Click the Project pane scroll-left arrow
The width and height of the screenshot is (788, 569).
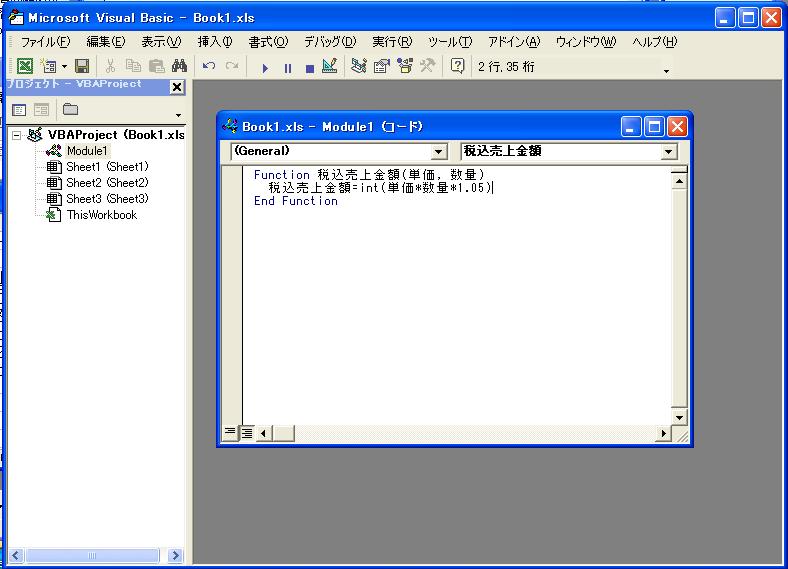16,555
